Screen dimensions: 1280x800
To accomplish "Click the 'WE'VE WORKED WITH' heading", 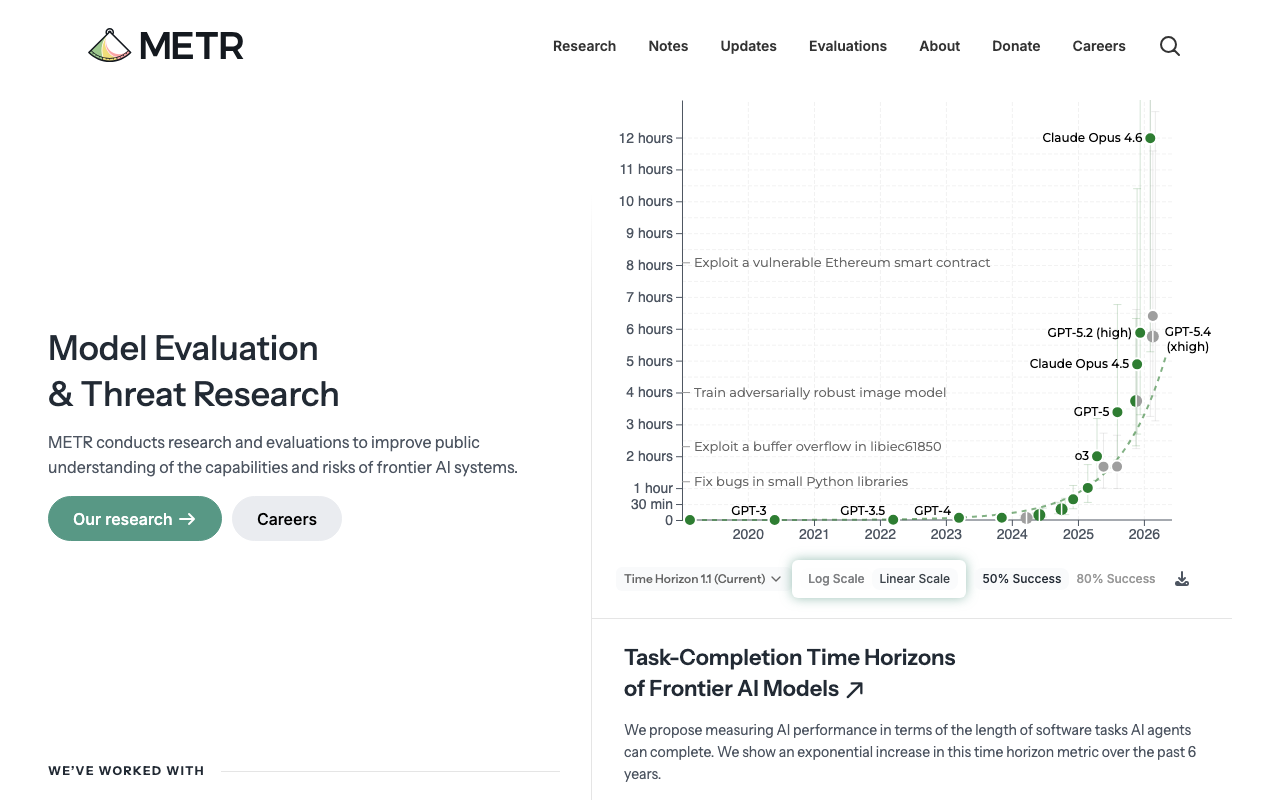I will [x=126, y=771].
